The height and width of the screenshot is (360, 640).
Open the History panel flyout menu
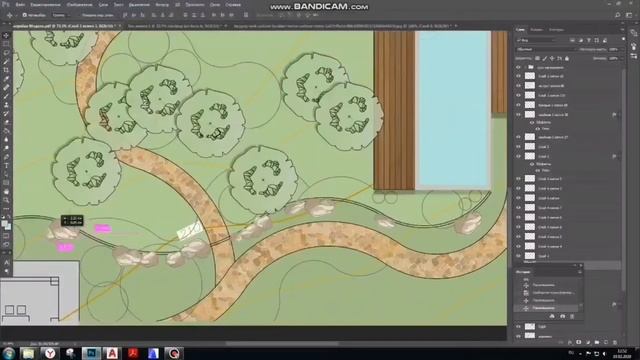pyautogui.click(x=580, y=271)
